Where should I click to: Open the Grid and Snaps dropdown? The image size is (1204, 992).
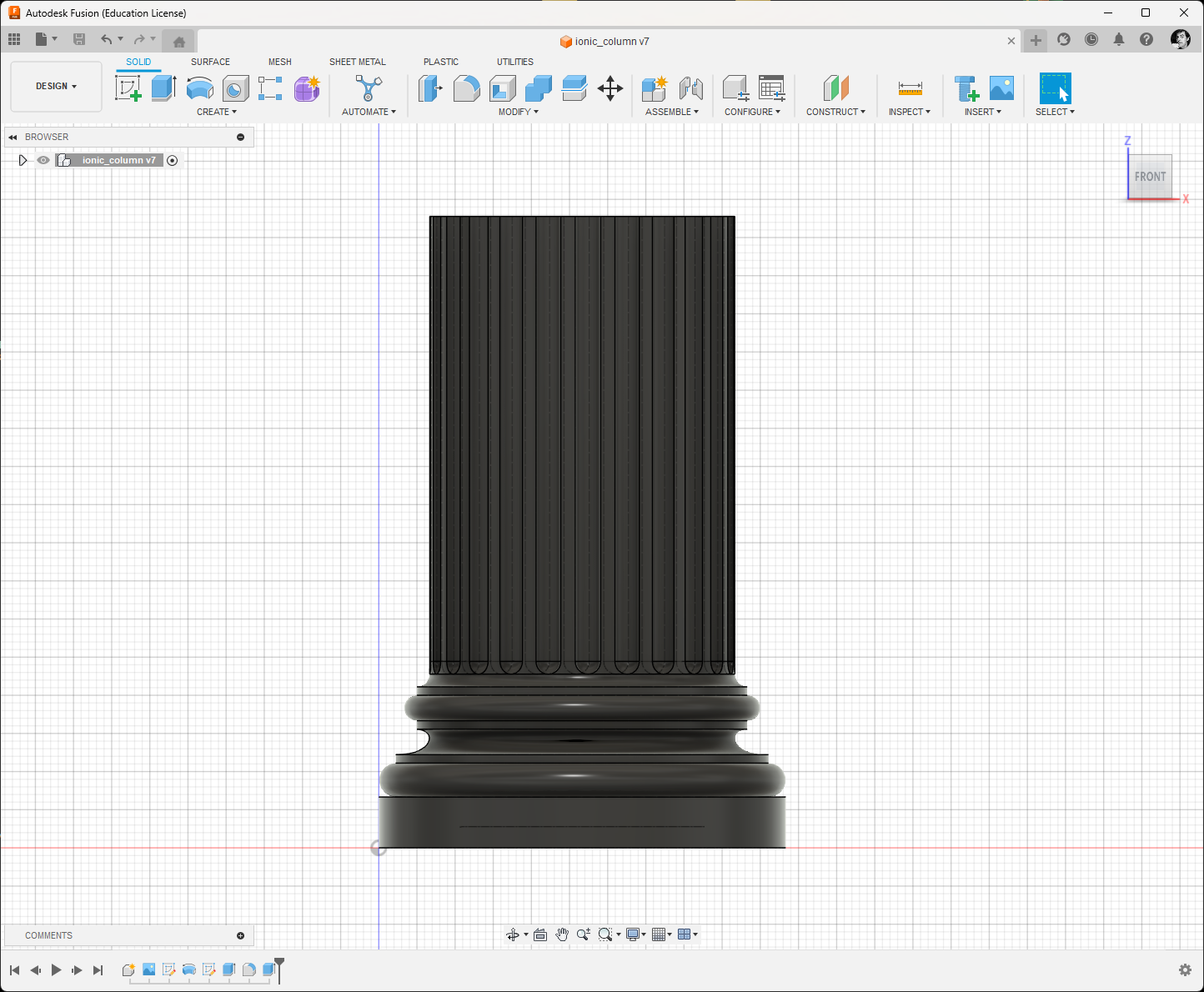pyautogui.click(x=661, y=934)
